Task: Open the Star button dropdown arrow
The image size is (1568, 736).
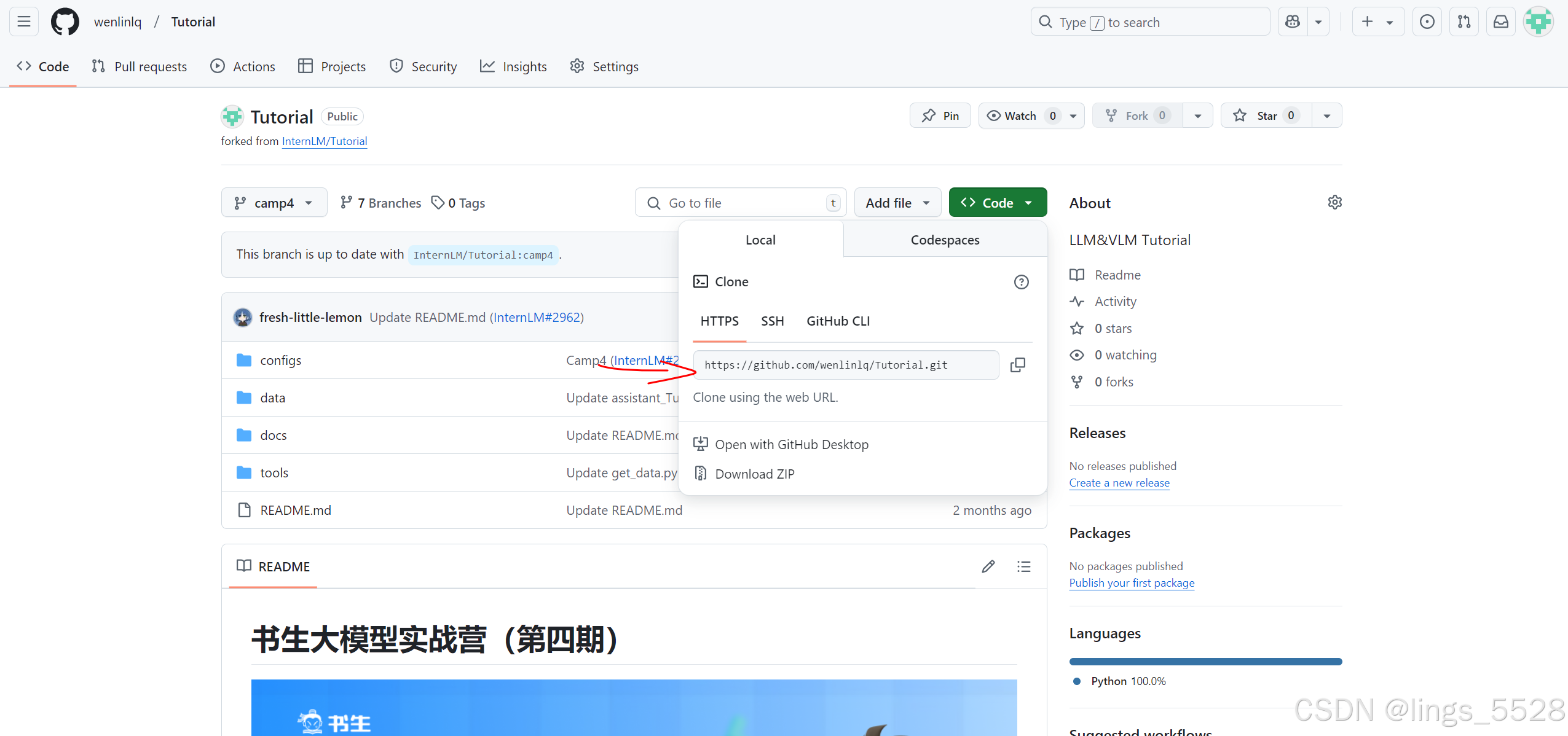Action: tap(1326, 115)
